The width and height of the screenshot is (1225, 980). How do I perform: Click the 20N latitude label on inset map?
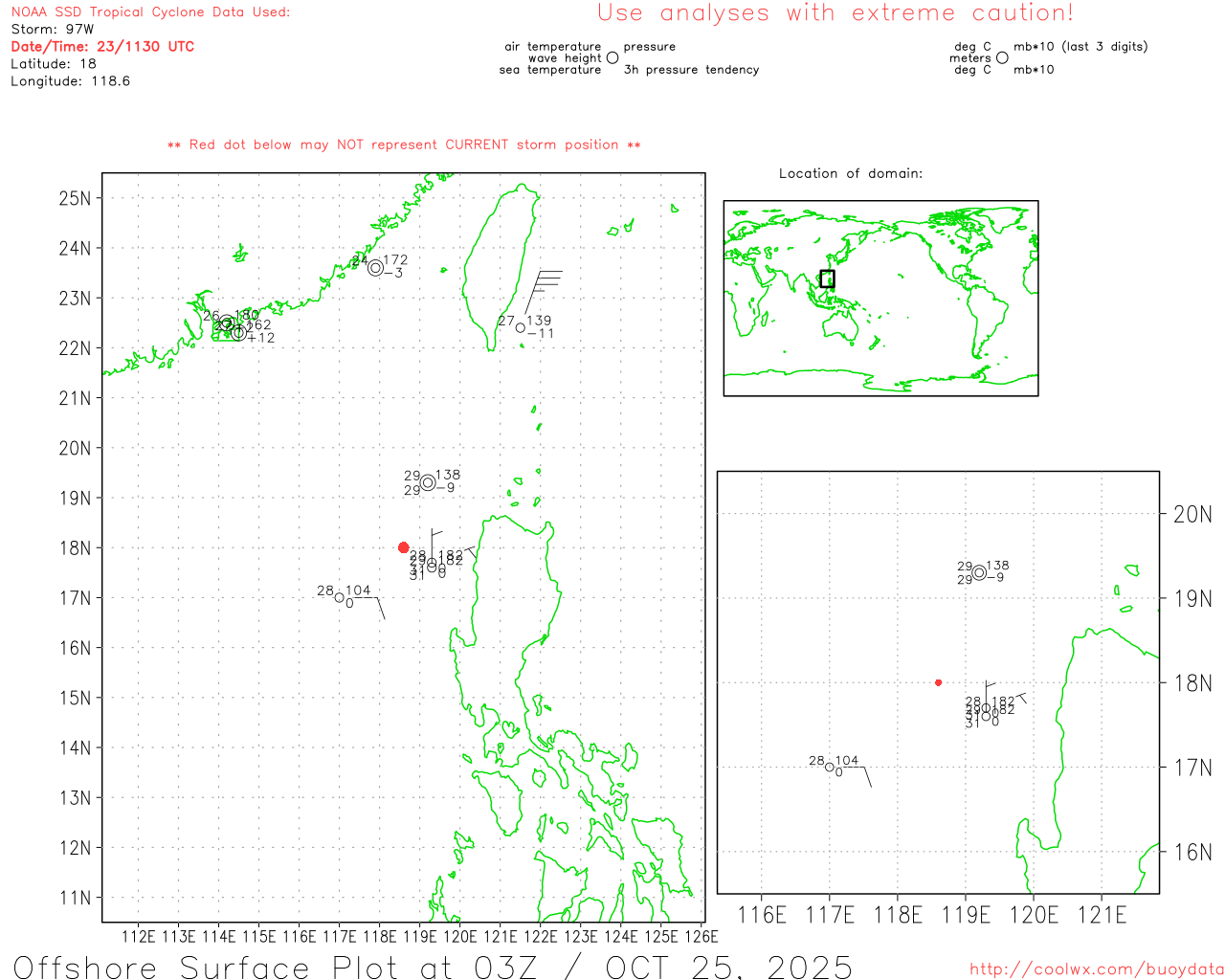[x=1192, y=514]
